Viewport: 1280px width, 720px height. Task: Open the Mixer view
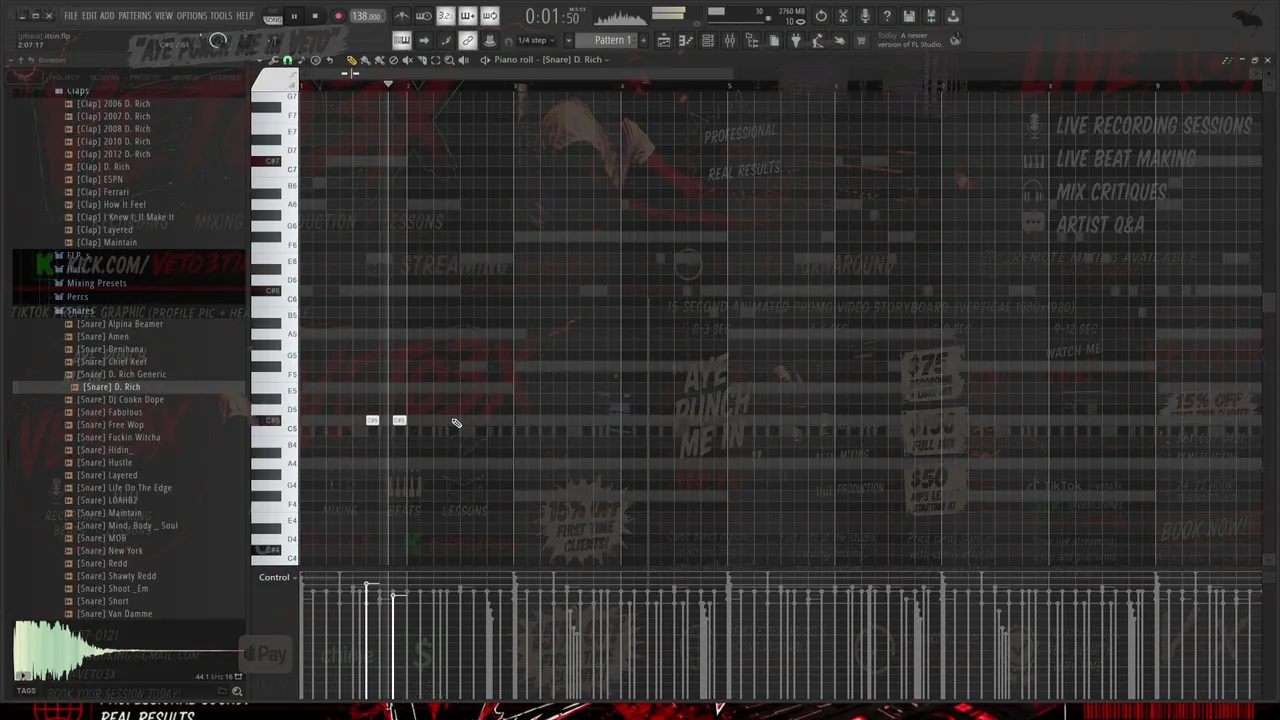point(730,40)
